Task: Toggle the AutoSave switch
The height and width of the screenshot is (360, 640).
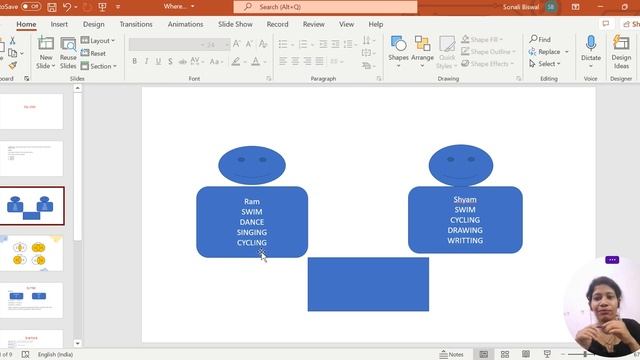Action: [x=31, y=7]
